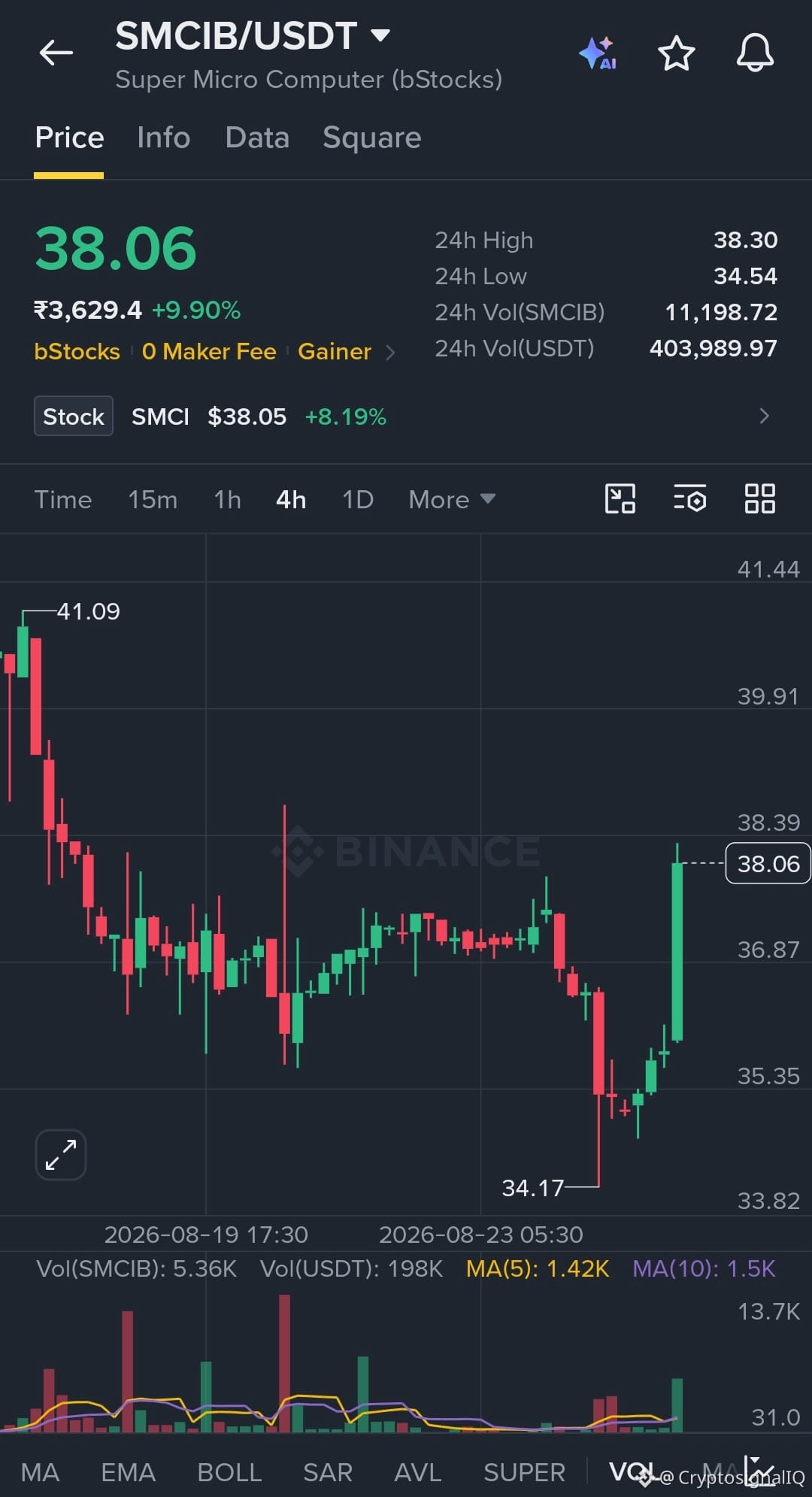Tap the 24h Vol(SMCIB) value 11,198.72
The image size is (812, 1497).
[721, 312]
